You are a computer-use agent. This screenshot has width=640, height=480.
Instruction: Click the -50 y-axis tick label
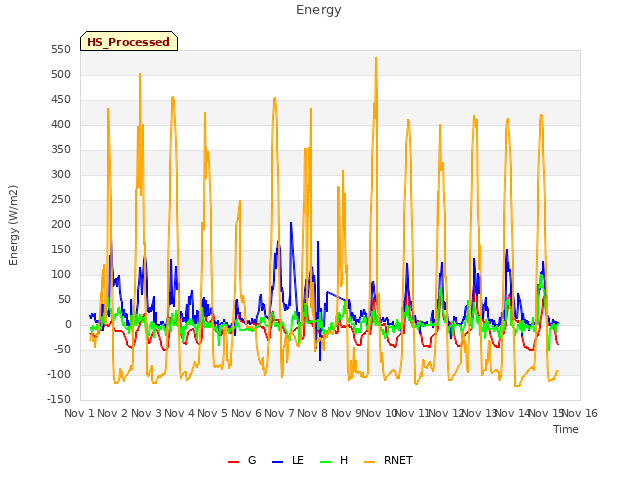63,350
